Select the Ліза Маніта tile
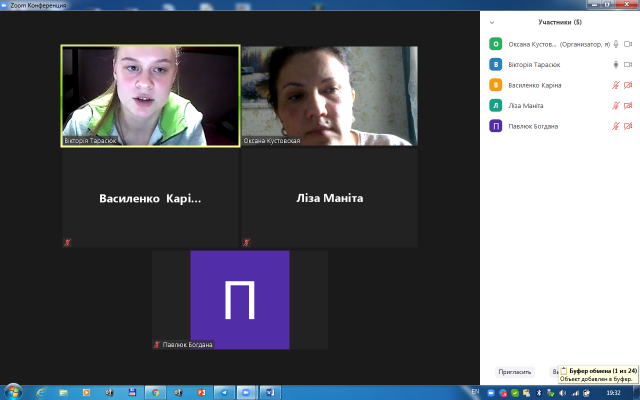 [329, 198]
